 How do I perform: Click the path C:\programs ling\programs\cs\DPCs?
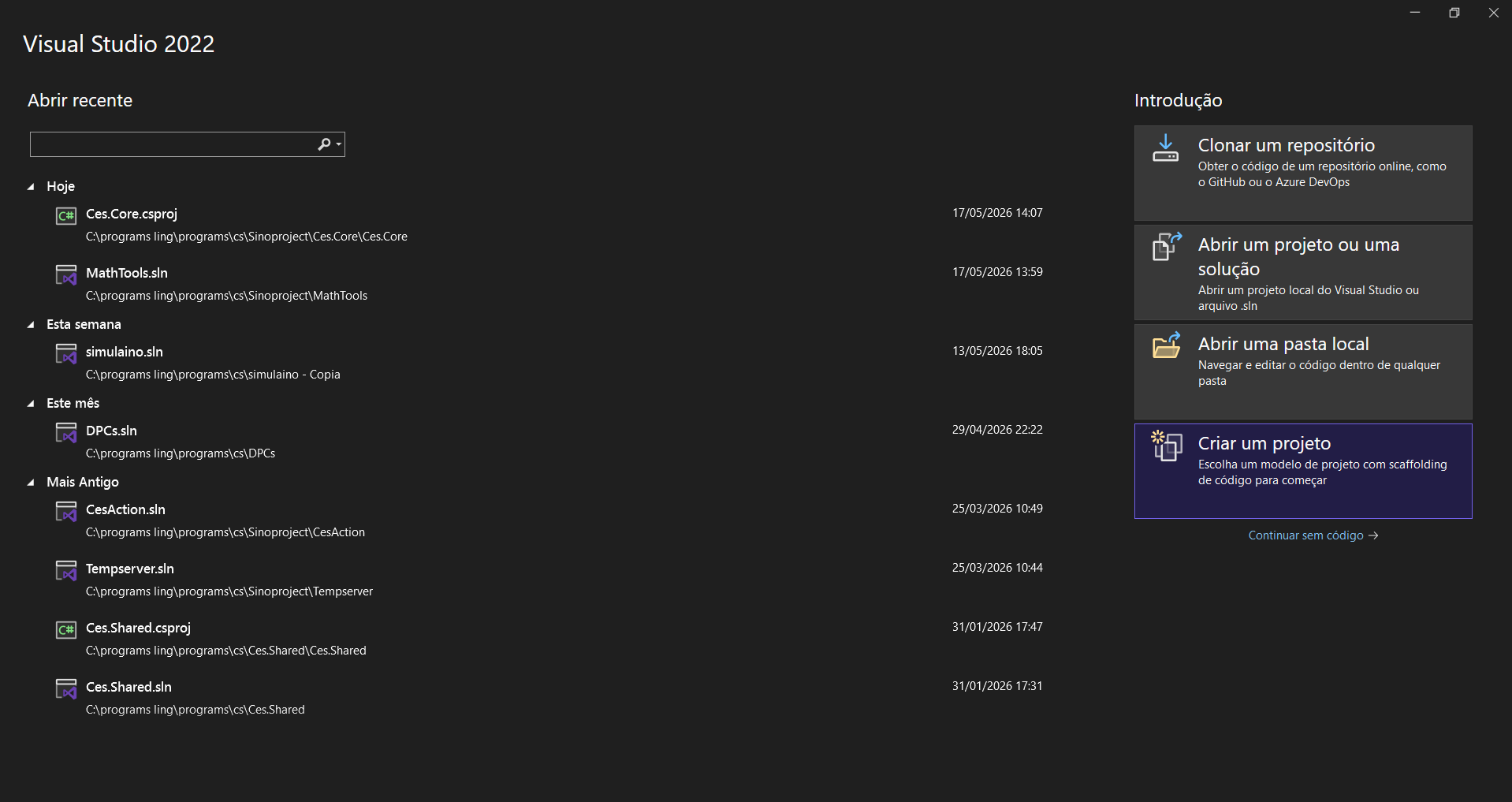pos(181,453)
